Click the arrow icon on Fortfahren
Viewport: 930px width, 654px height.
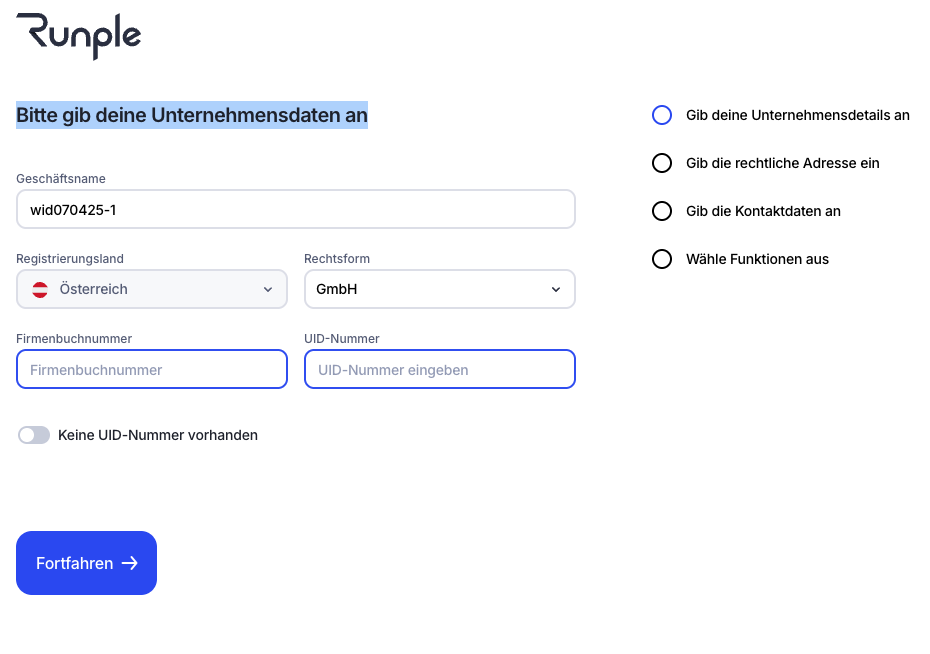pos(129,563)
